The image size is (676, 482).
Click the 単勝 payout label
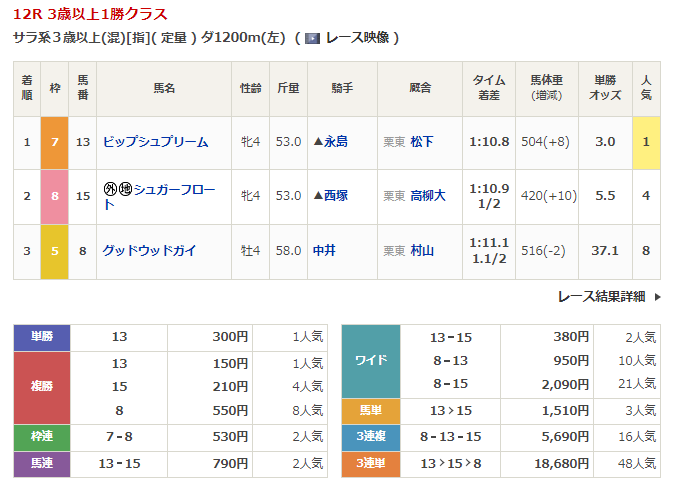(42, 337)
